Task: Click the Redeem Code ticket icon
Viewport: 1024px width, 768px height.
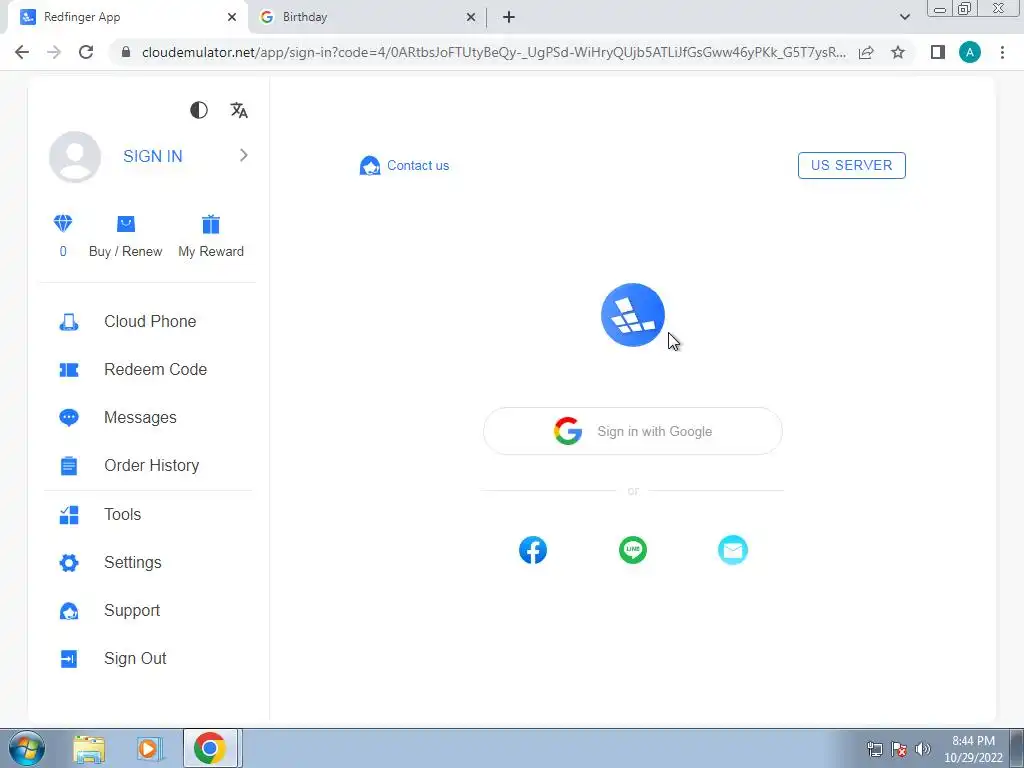Action: 69,370
